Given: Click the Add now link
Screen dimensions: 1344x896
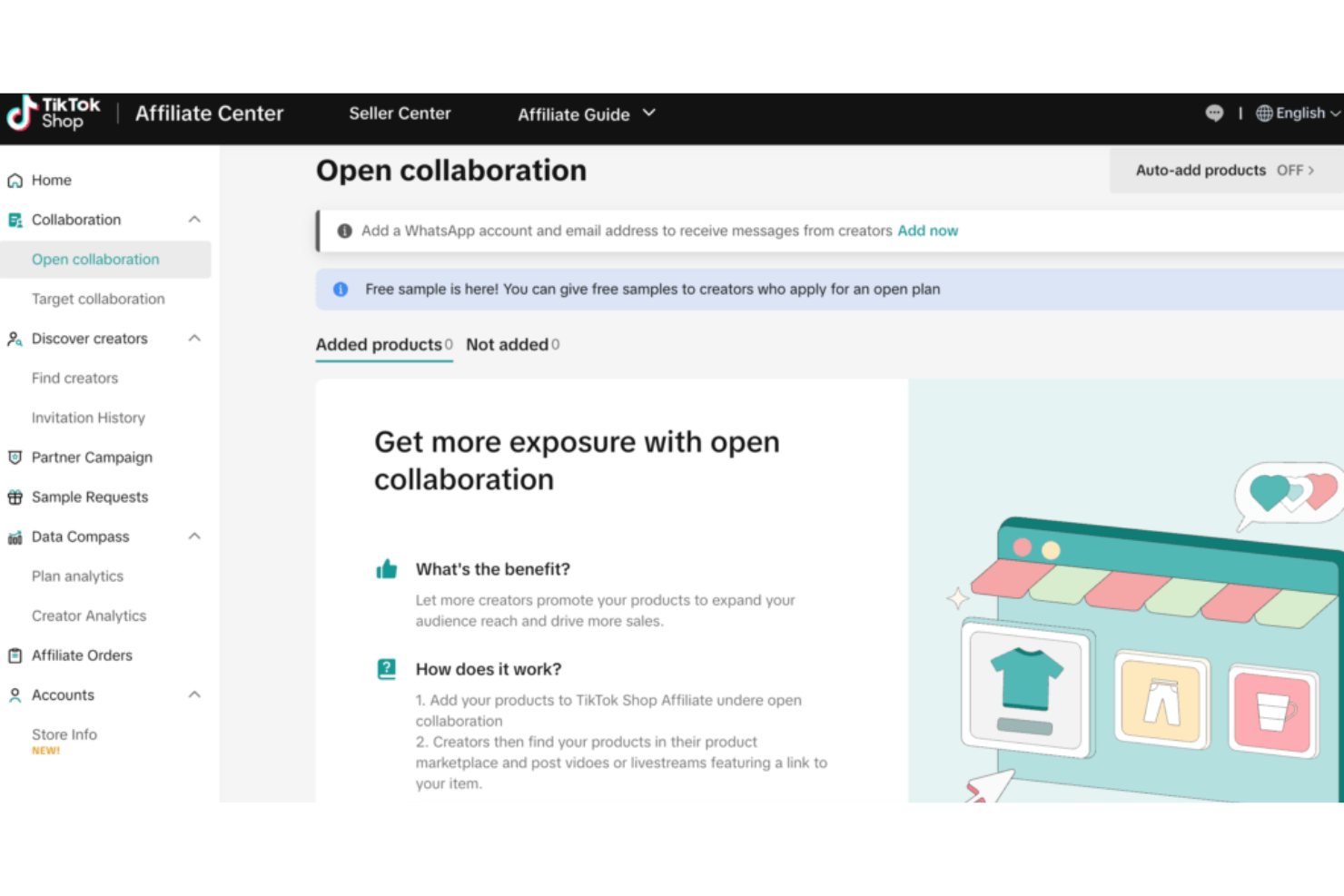Looking at the screenshot, I should [x=927, y=231].
